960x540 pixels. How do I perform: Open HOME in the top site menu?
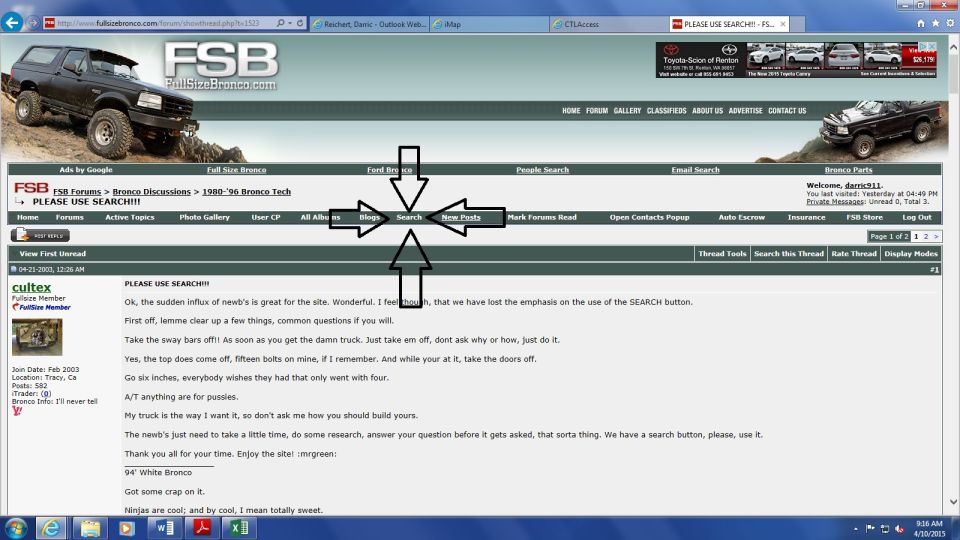click(x=571, y=111)
